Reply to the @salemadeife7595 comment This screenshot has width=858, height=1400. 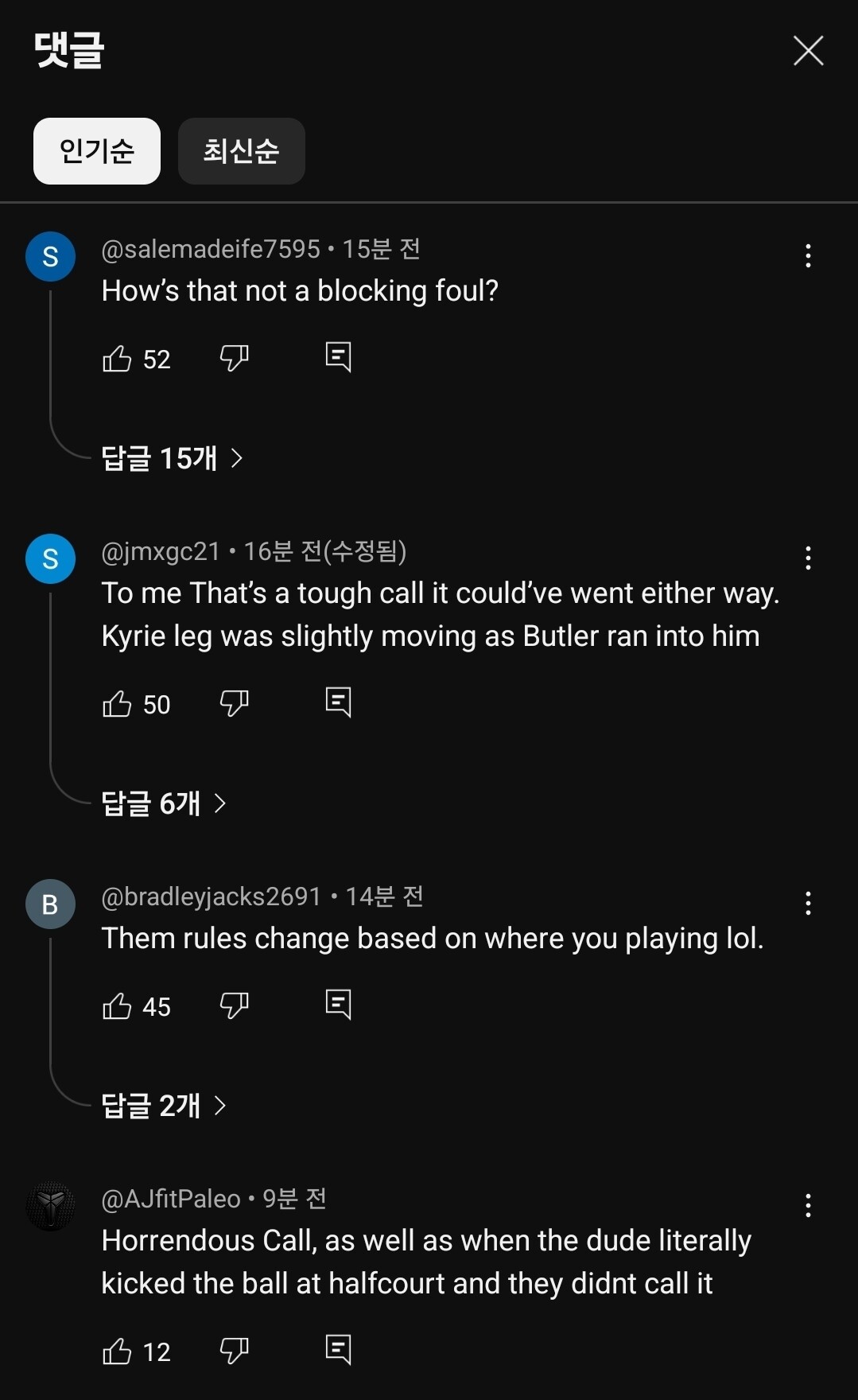coord(338,357)
